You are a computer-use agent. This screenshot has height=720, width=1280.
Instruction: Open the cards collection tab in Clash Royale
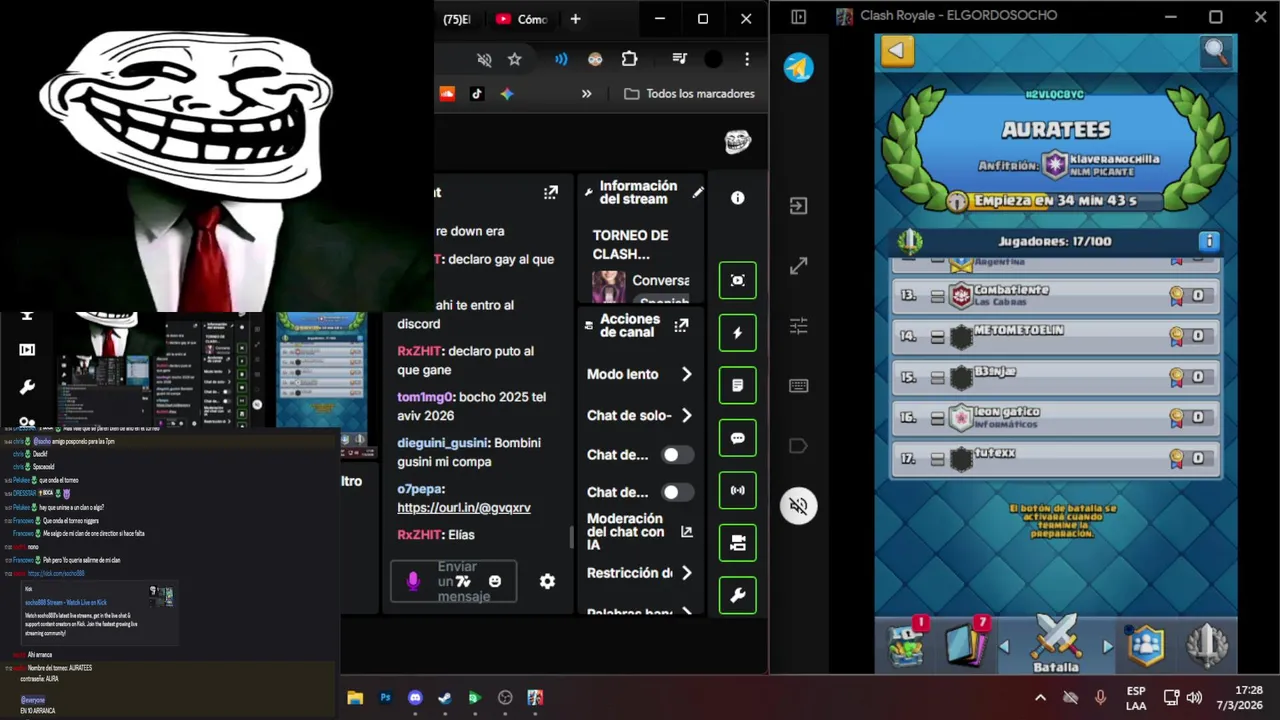tap(967, 644)
